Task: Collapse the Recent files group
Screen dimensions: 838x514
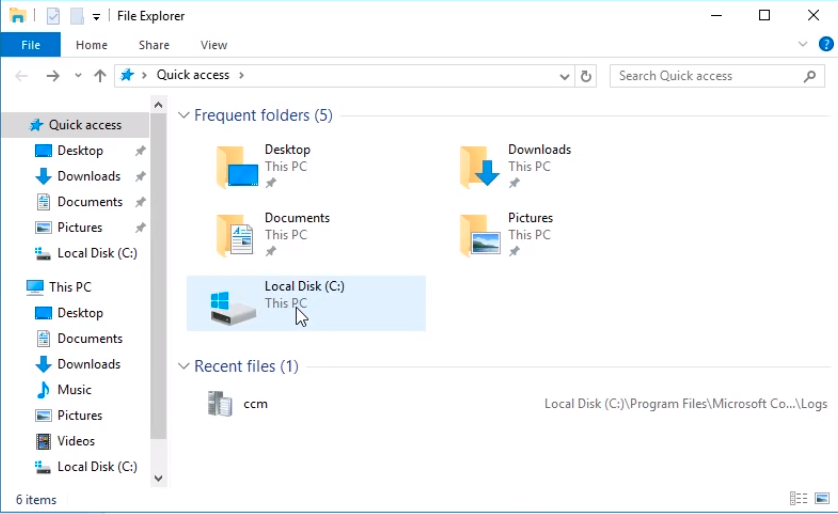Action: click(x=183, y=367)
